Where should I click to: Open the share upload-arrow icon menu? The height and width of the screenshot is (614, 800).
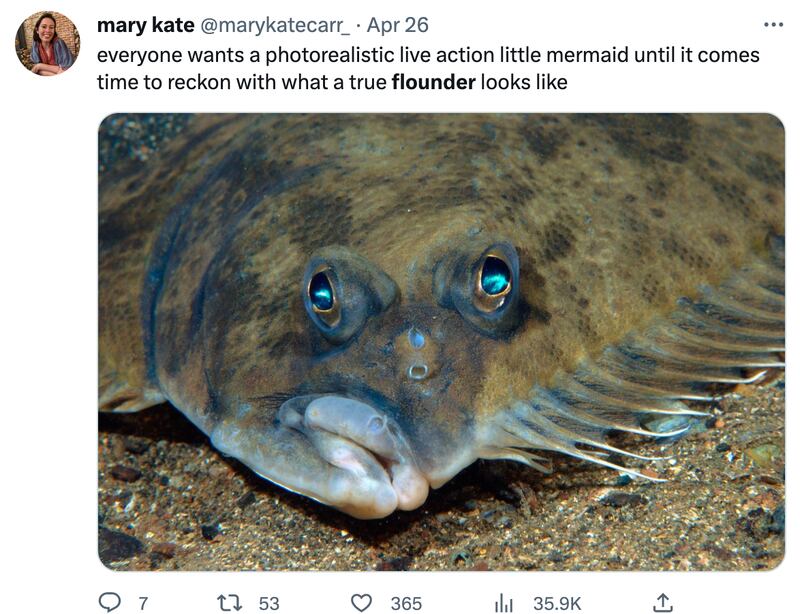[661, 602]
